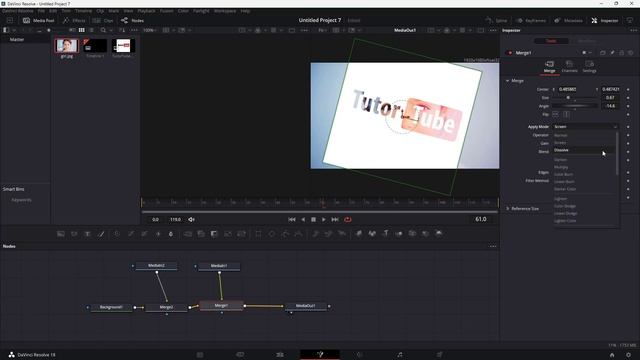This screenshot has height=360, width=640.
Task: Add a Blur node from the toolbar
Action: coord(171,234)
